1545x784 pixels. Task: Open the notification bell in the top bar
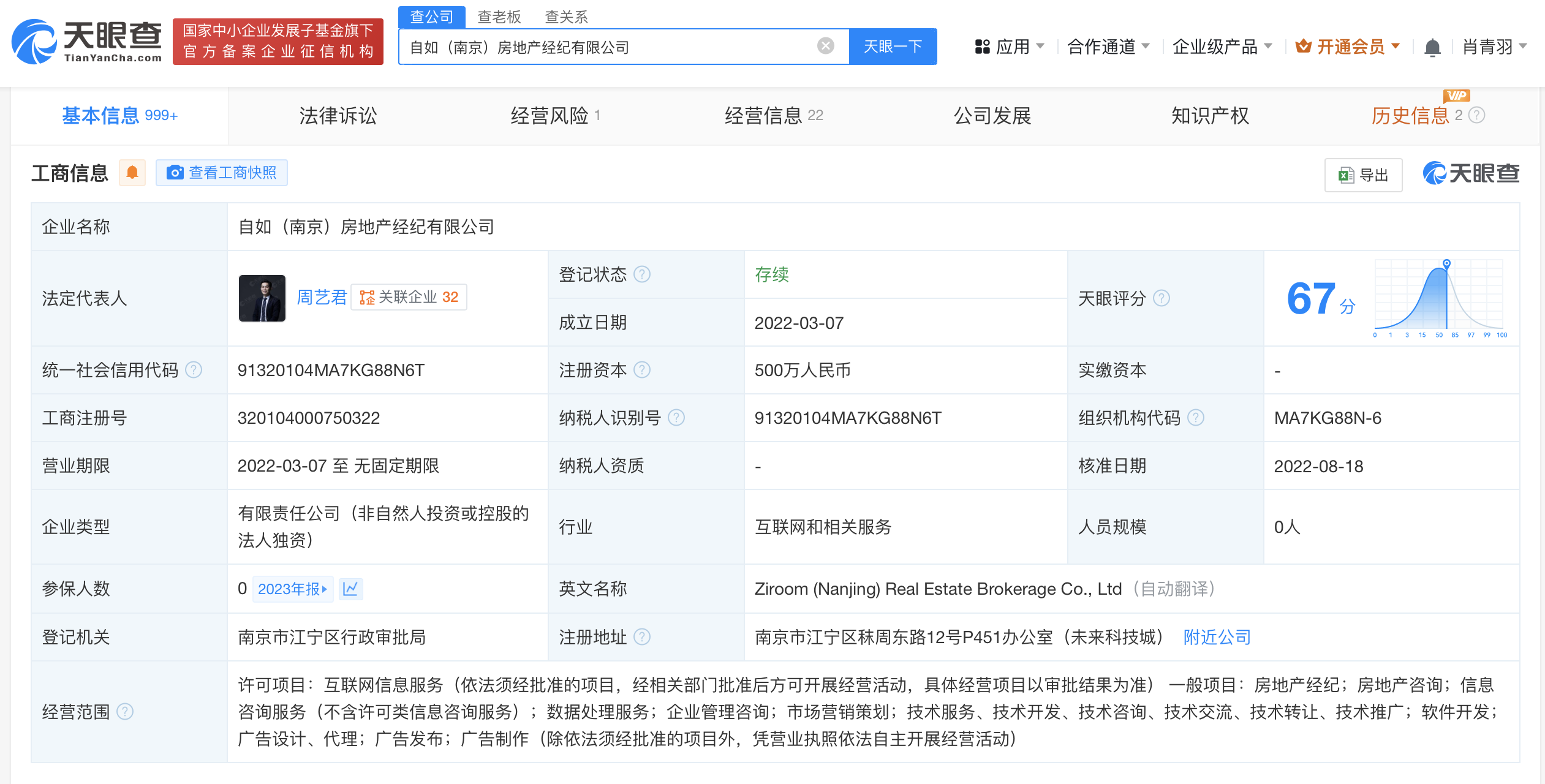pos(1432,46)
